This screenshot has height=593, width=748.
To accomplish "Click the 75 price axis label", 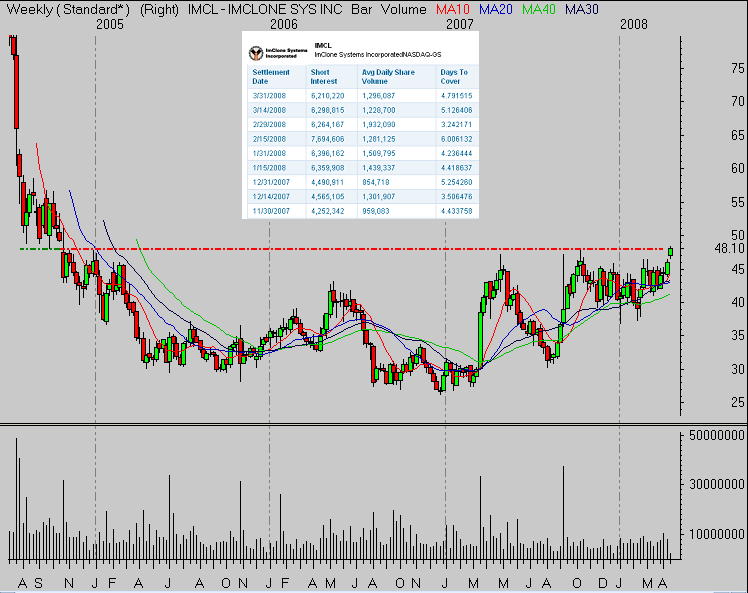I will point(738,69).
